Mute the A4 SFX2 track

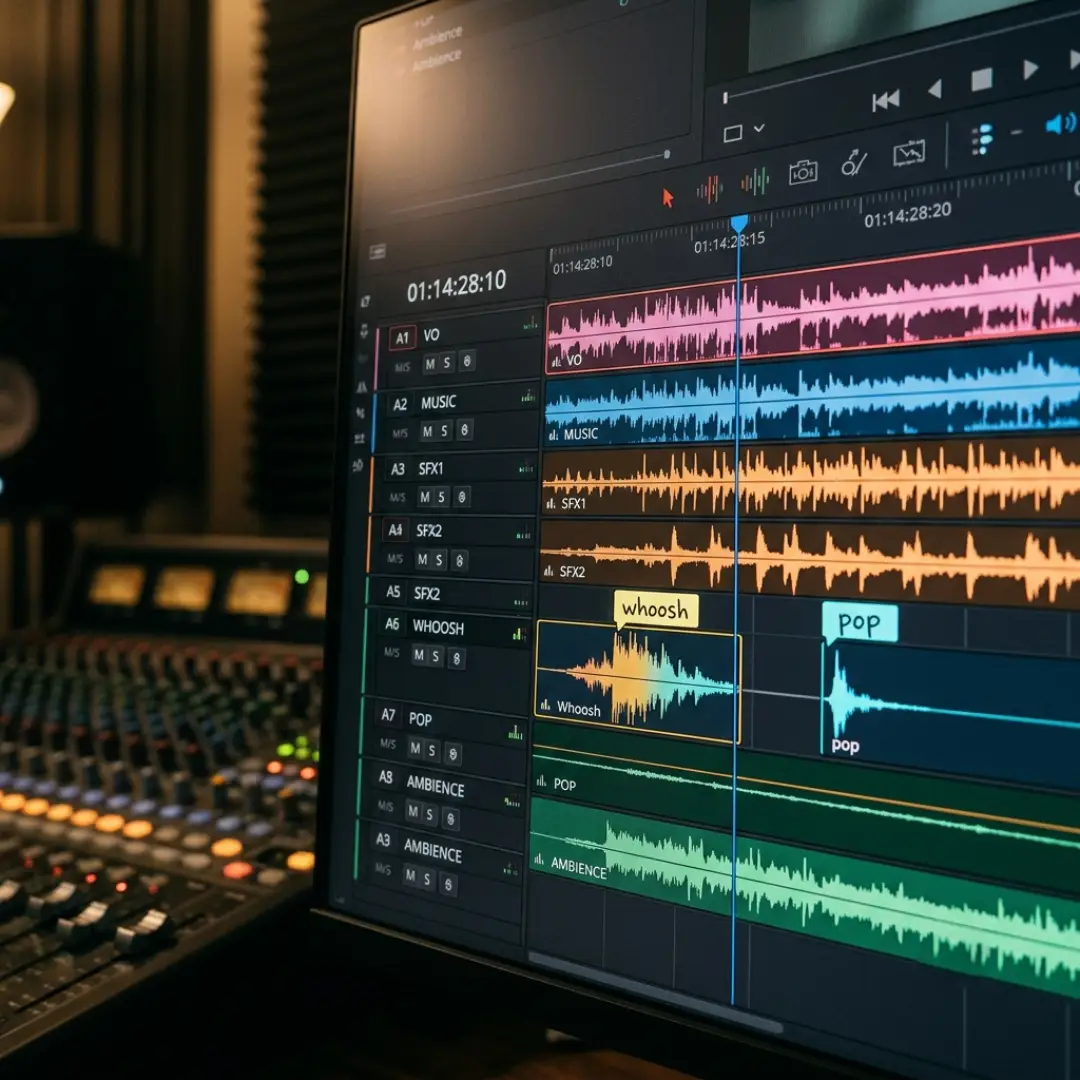coord(422,560)
